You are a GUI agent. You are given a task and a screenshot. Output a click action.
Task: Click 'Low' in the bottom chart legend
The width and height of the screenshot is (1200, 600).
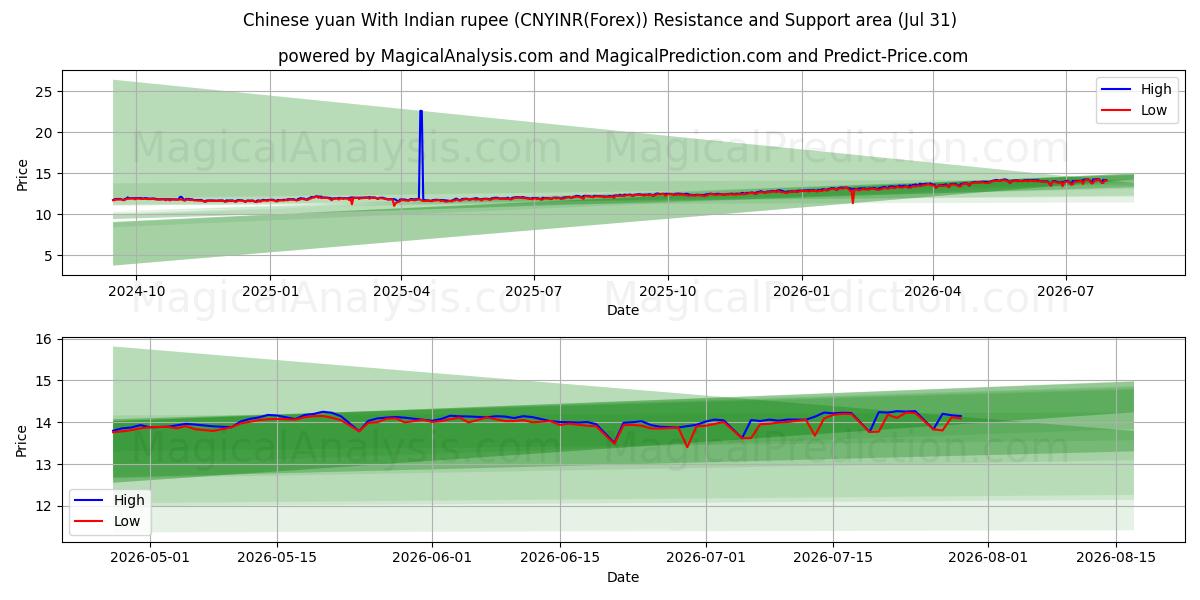tap(127, 521)
